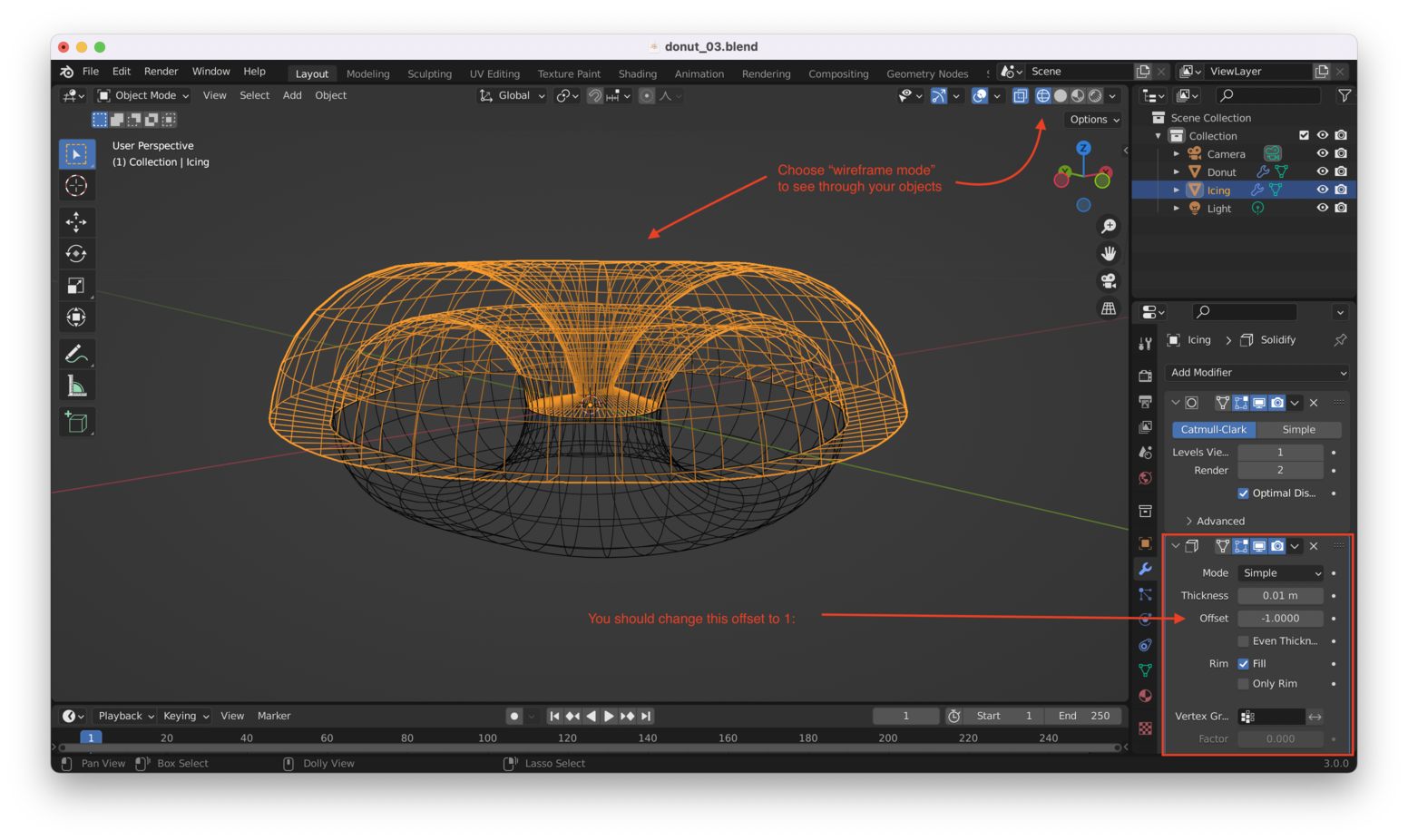Click the Toggle camera view icon
Screen dimensions: 1408x840
pos(1108,281)
